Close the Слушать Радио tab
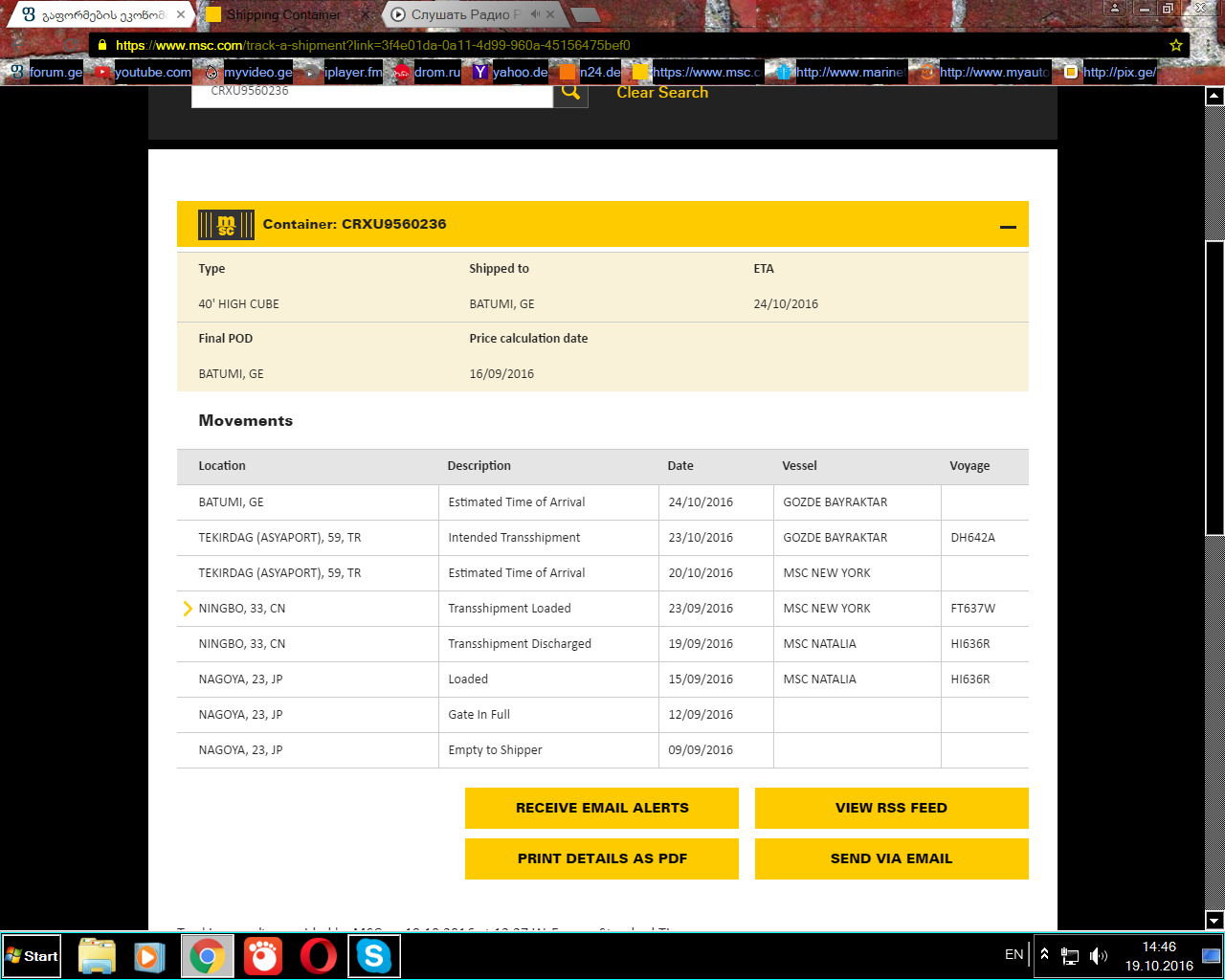 click(550, 14)
